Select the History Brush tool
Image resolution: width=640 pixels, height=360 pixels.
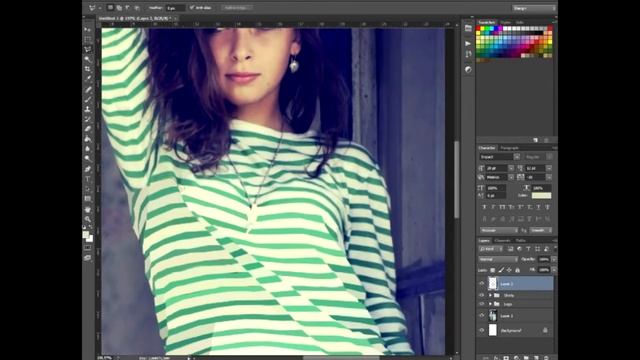(88, 119)
